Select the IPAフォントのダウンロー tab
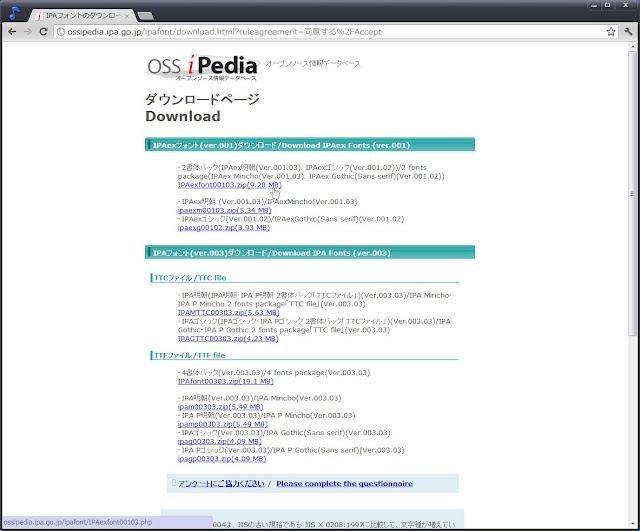Screen dimensions: 640x531 [x=82, y=16]
